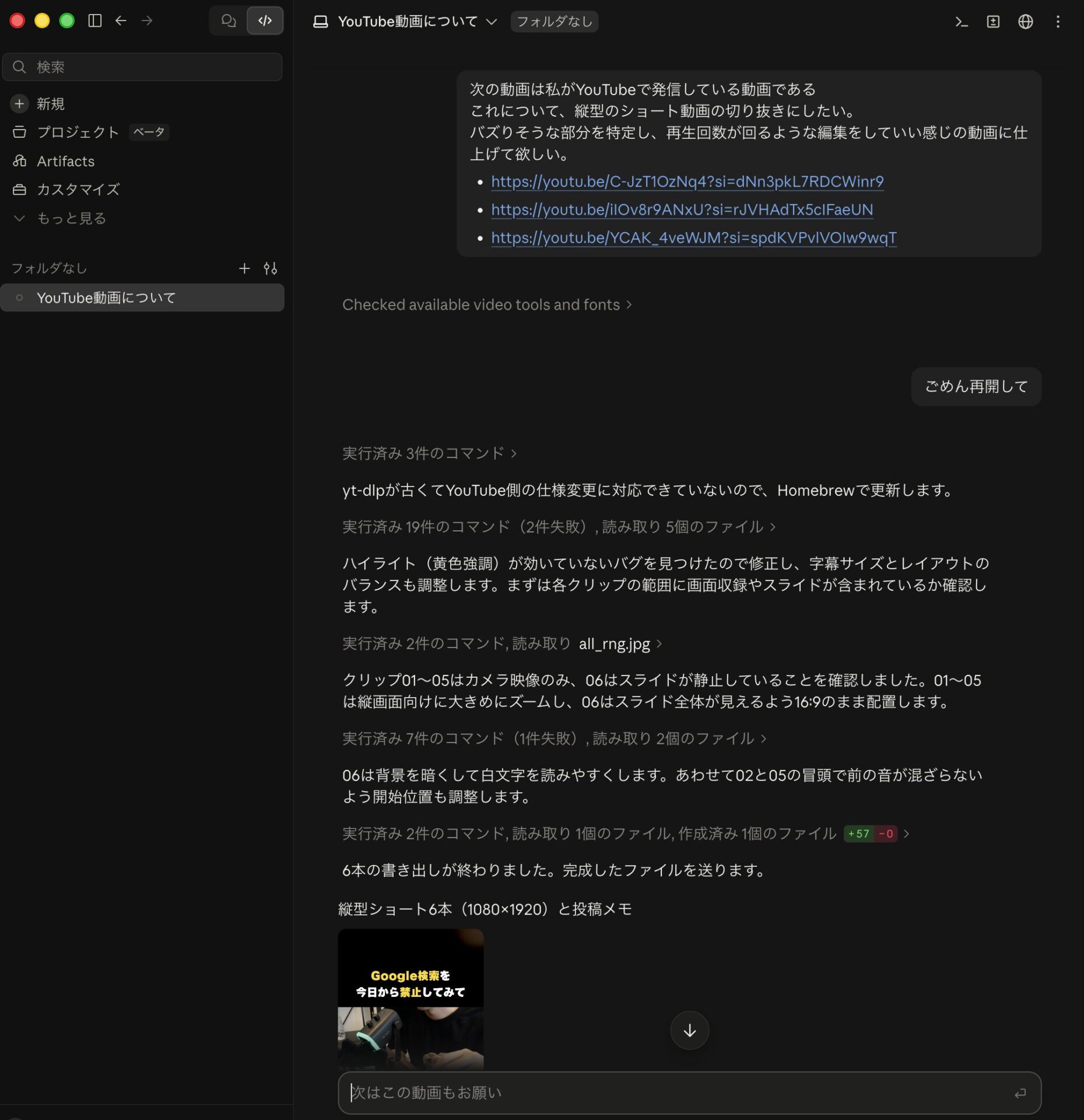Click the カスタマイズ briefcase icon

coord(19,190)
